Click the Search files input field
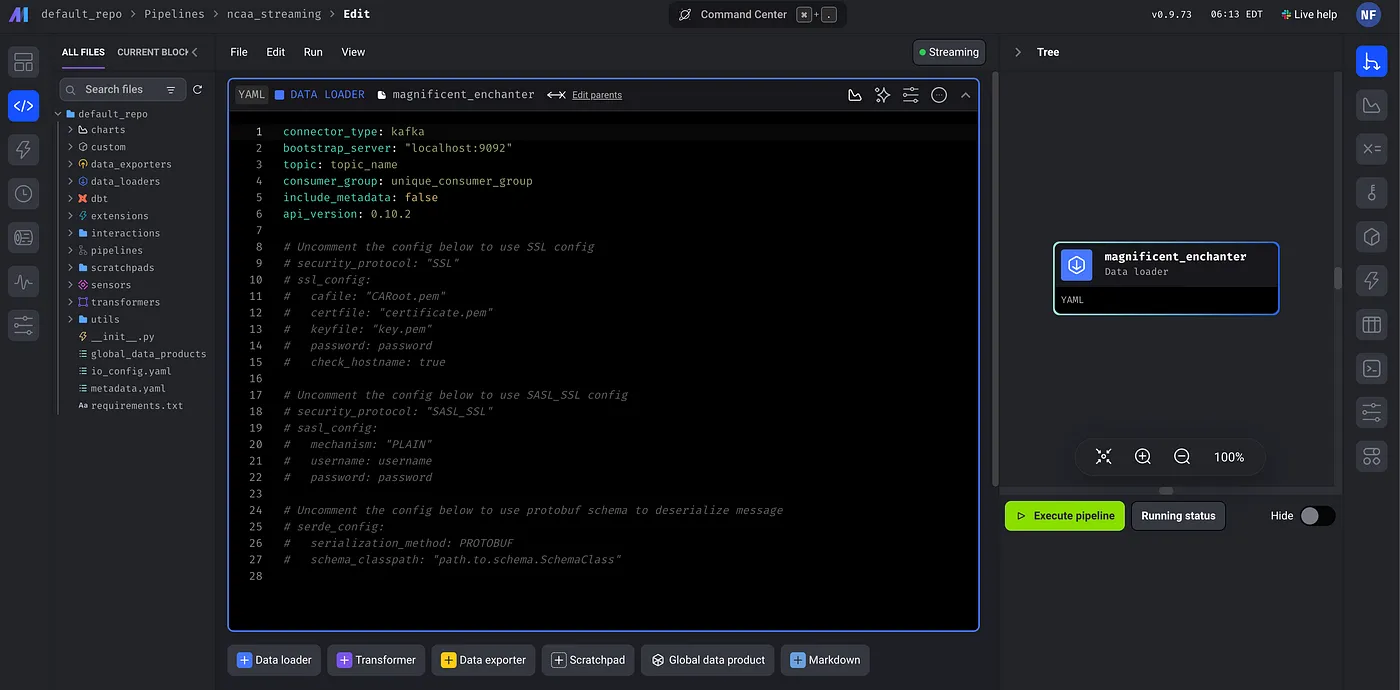The width and height of the screenshot is (1400, 690). click(122, 90)
